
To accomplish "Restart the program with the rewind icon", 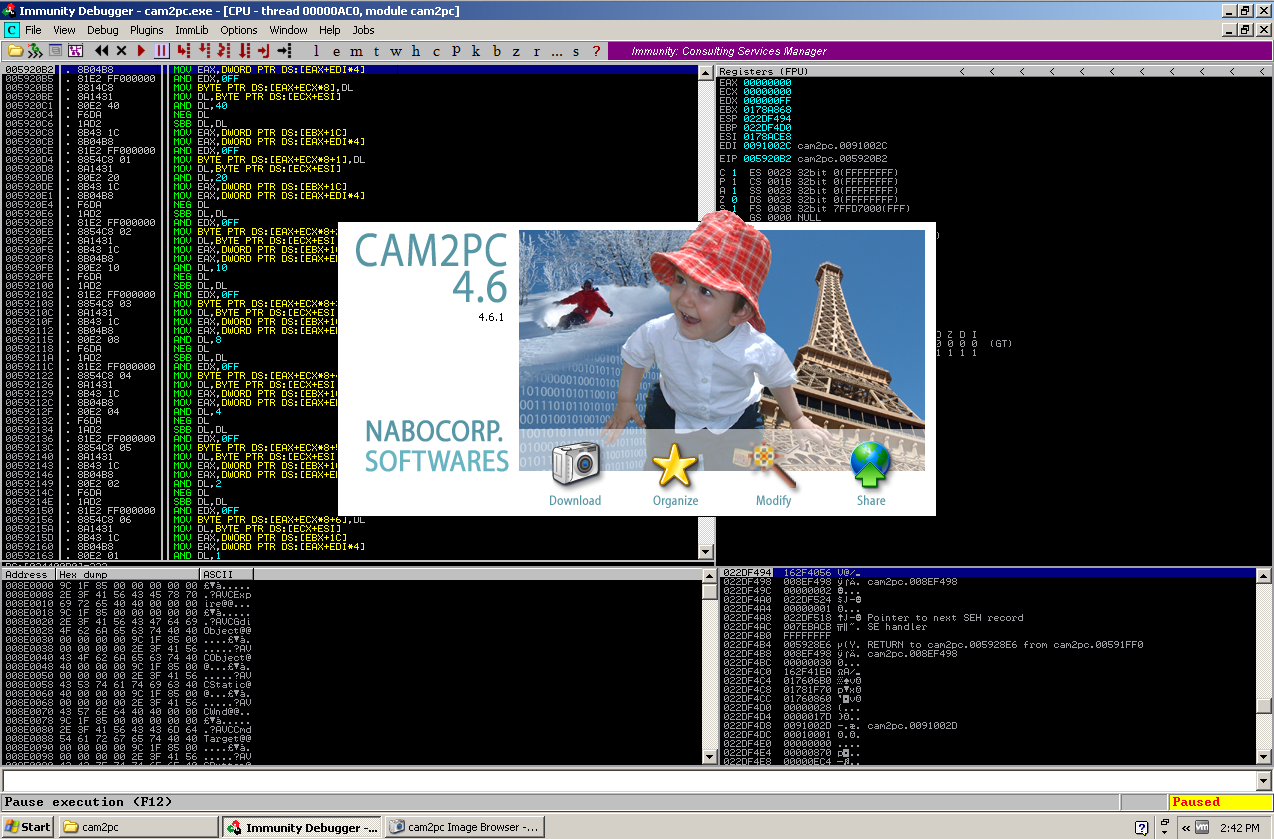I will [102, 50].
